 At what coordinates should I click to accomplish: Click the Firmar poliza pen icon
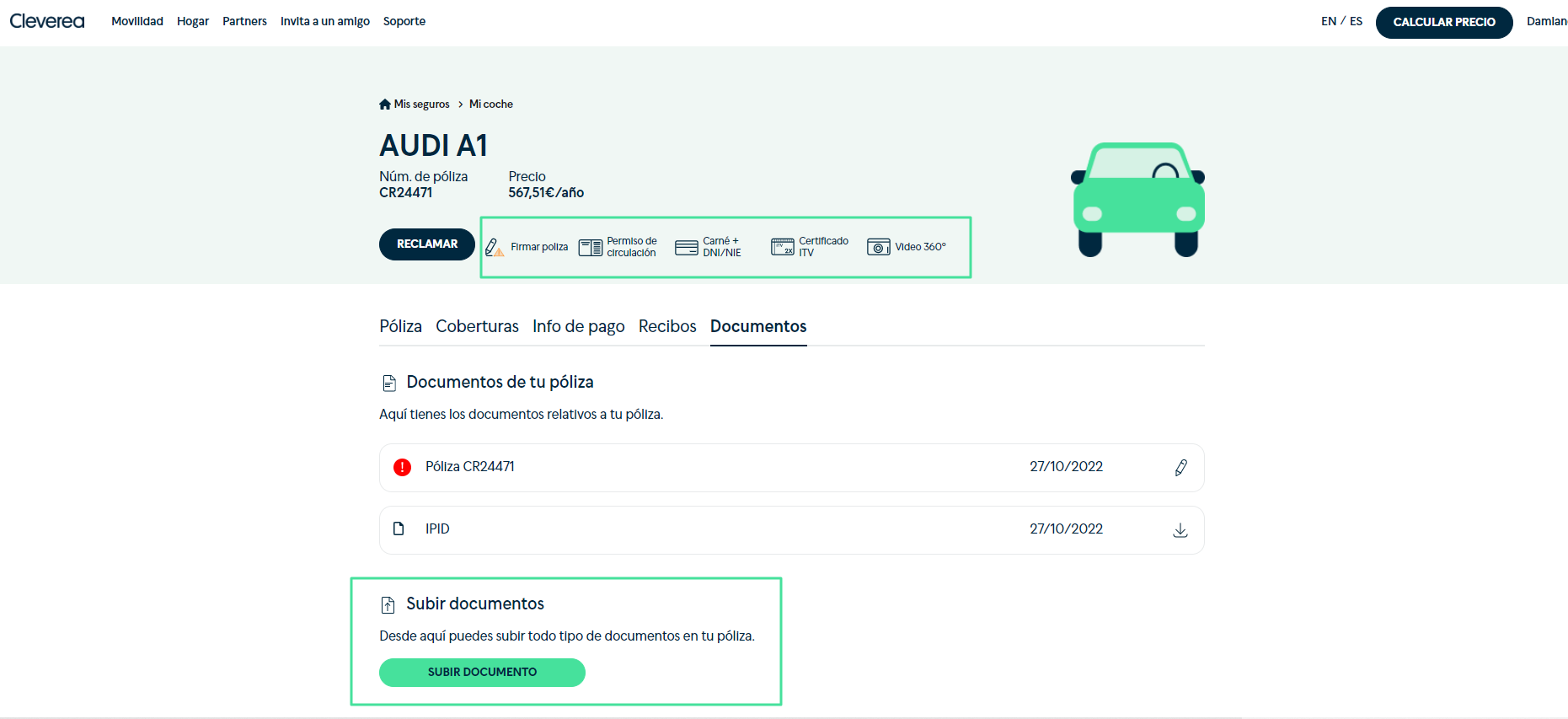[495, 247]
